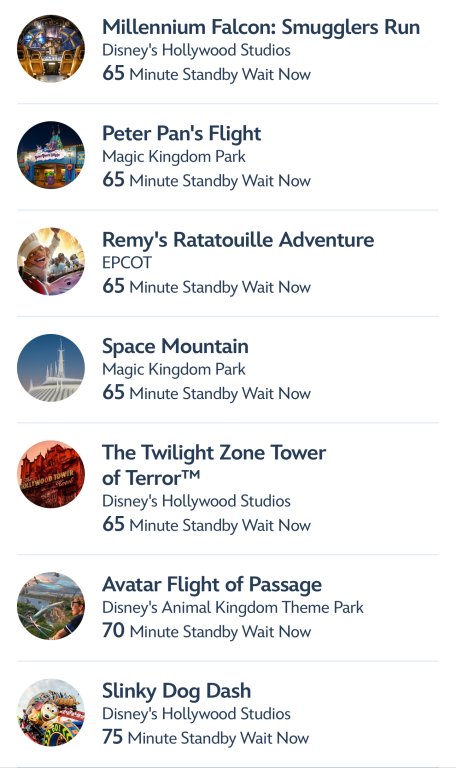Select the Peter Pan's Flight castle icon

tap(51, 155)
